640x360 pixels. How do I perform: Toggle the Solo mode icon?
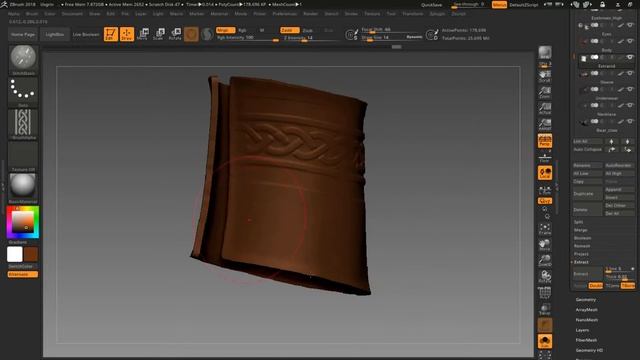pos(545,341)
